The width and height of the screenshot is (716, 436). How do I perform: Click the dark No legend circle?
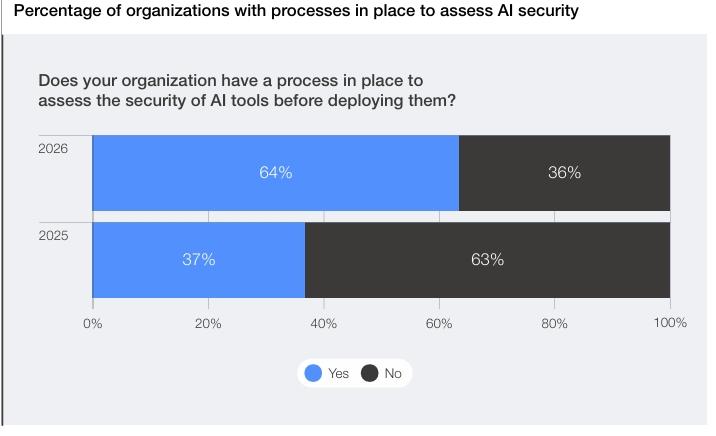tap(370, 373)
